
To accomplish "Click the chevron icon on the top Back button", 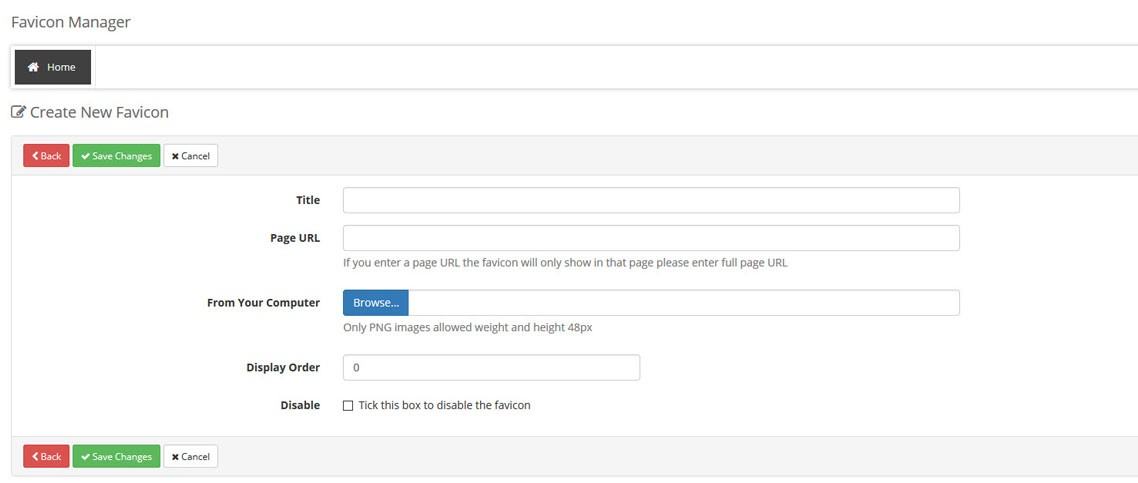I will tap(35, 156).
